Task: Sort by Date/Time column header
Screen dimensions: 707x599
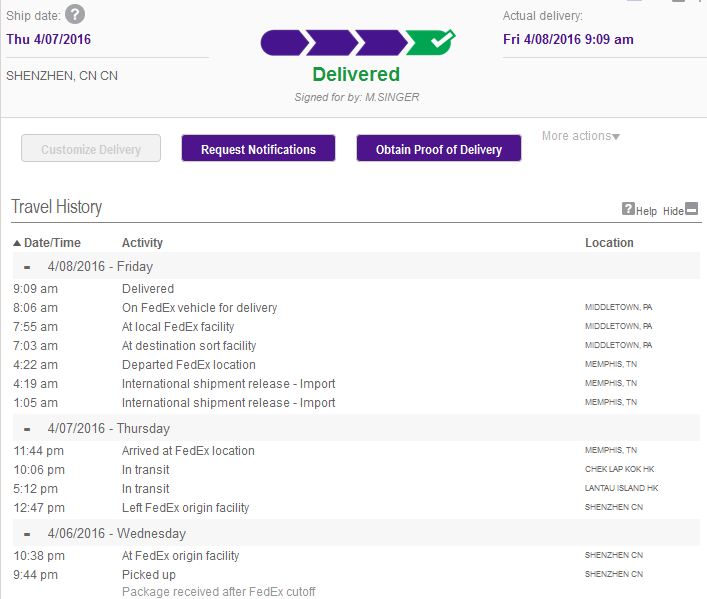Action: pos(47,243)
